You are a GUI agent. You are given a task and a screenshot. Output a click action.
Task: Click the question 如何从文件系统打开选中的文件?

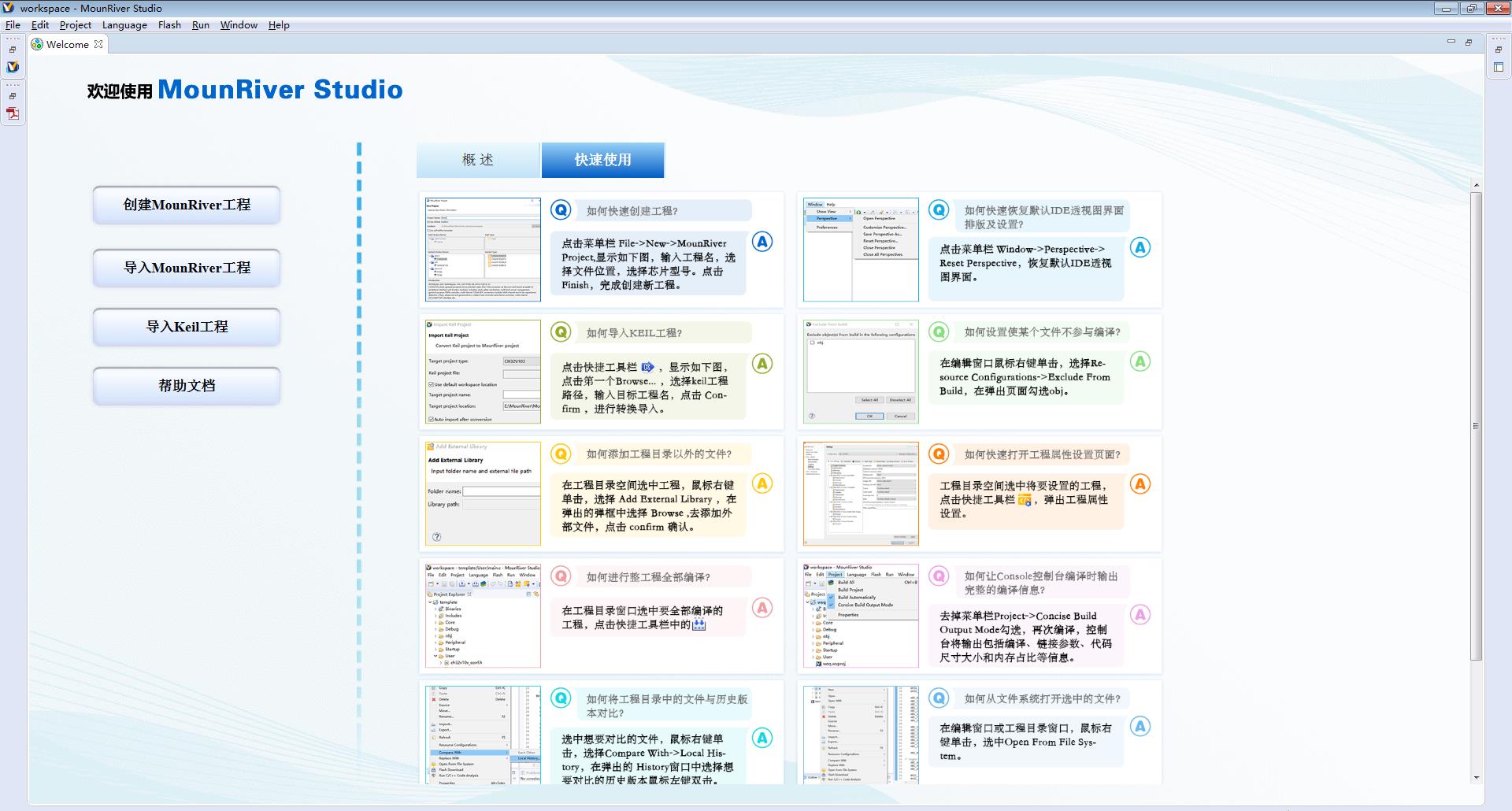tap(1042, 698)
